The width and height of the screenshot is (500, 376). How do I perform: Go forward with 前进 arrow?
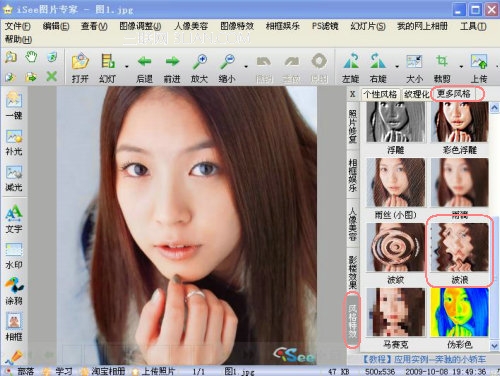(172, 68)
